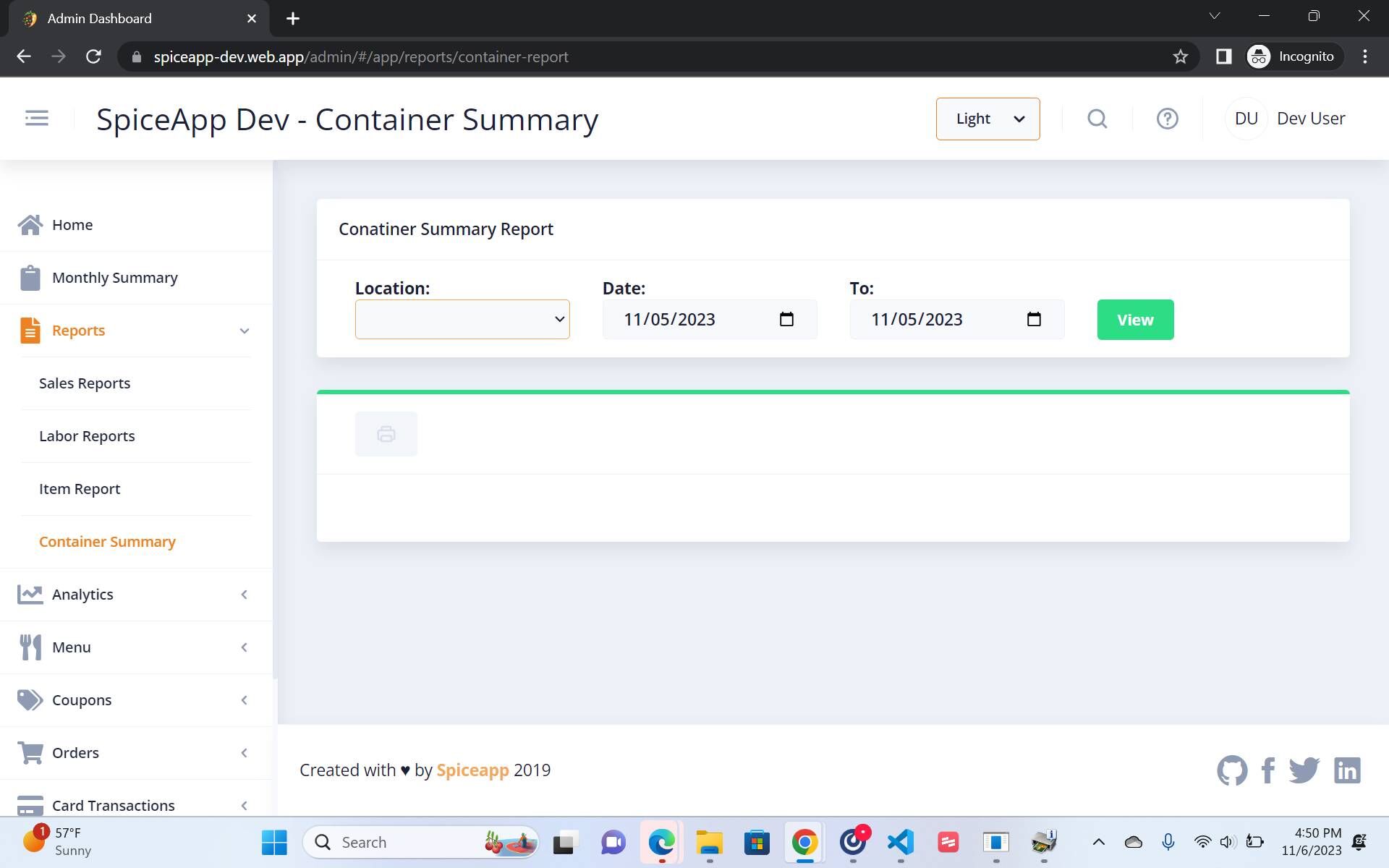Click the disabled print icon button

[386, 434]
